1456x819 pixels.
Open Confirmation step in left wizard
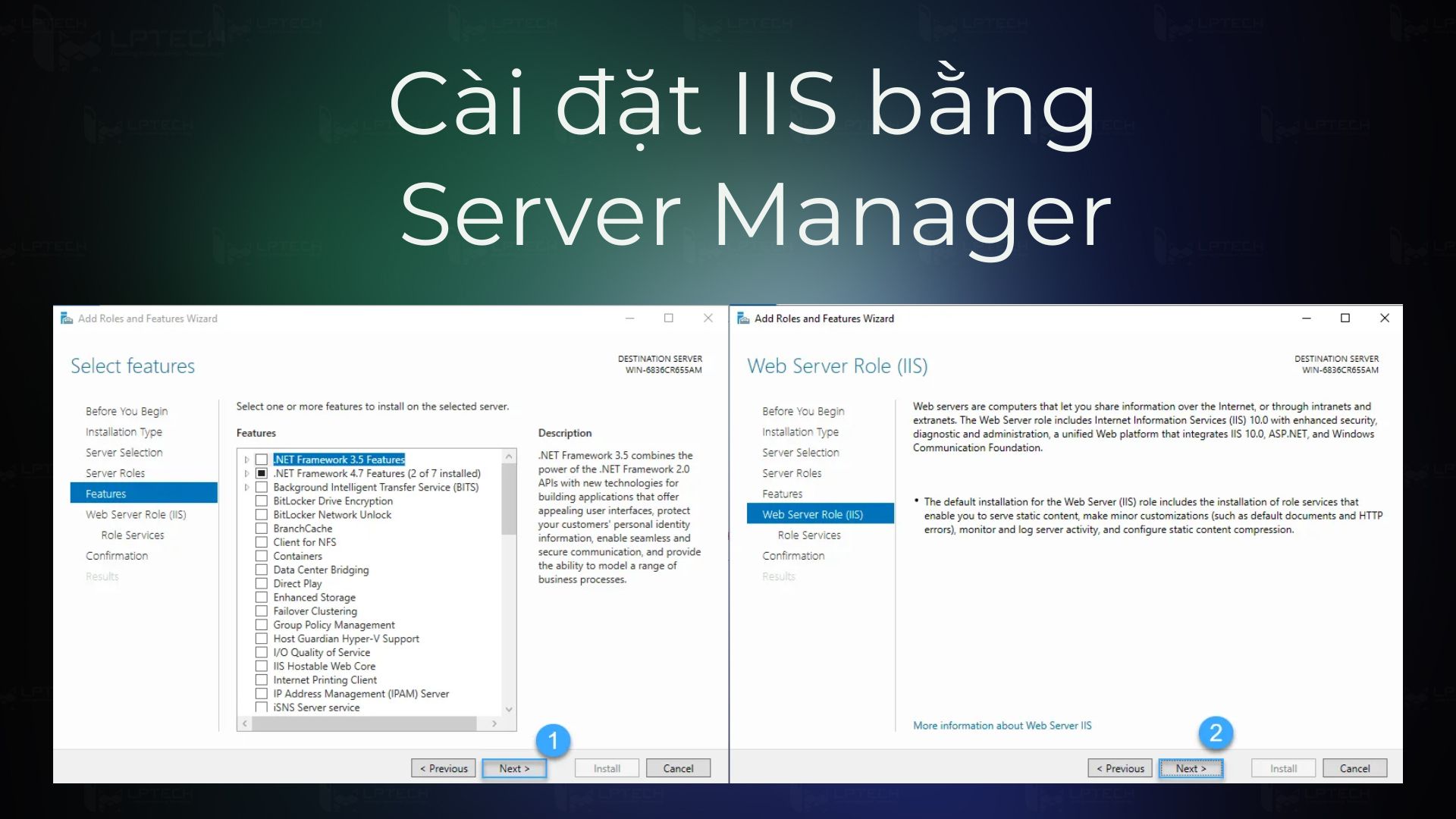[117, 556]
